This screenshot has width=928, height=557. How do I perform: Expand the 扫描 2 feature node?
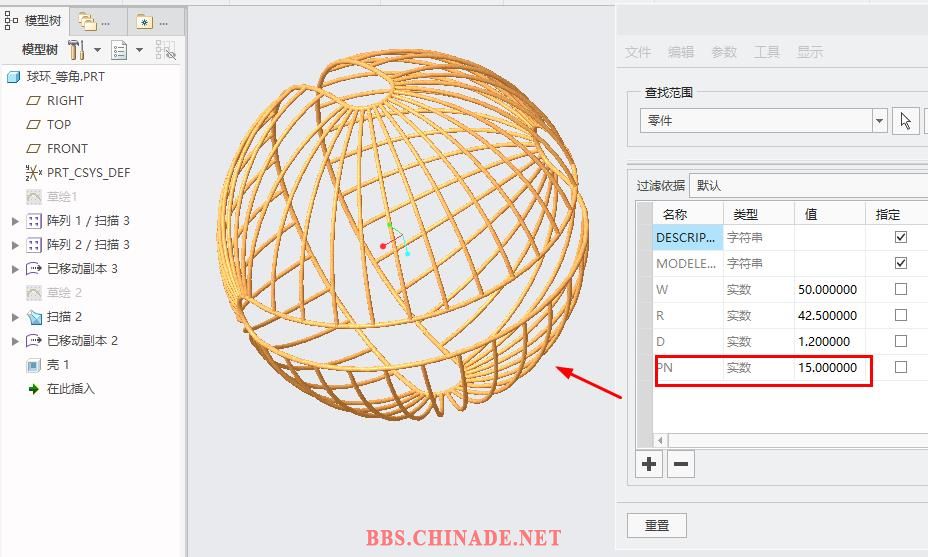pyautogui.click(x=15, y=317)
